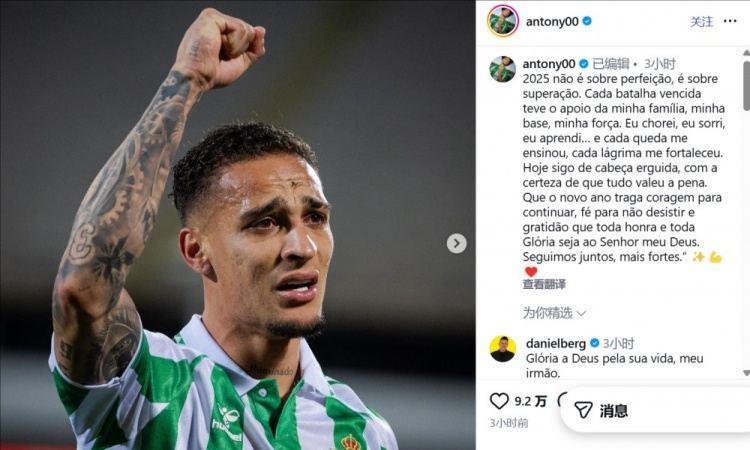Click 查看翻译 to translate the caption
This screenshot has width=750, height=450.
pos(544,284)
